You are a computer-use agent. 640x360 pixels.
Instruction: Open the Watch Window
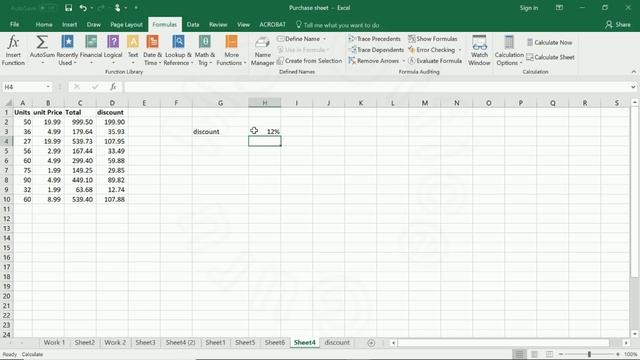click(479, 51)
